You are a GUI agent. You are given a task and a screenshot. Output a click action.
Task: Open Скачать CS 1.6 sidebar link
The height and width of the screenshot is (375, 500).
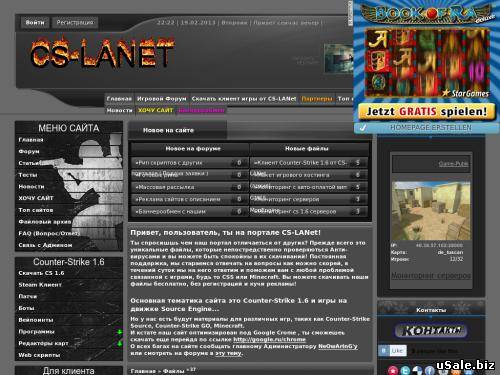click(x=41, y=273)
